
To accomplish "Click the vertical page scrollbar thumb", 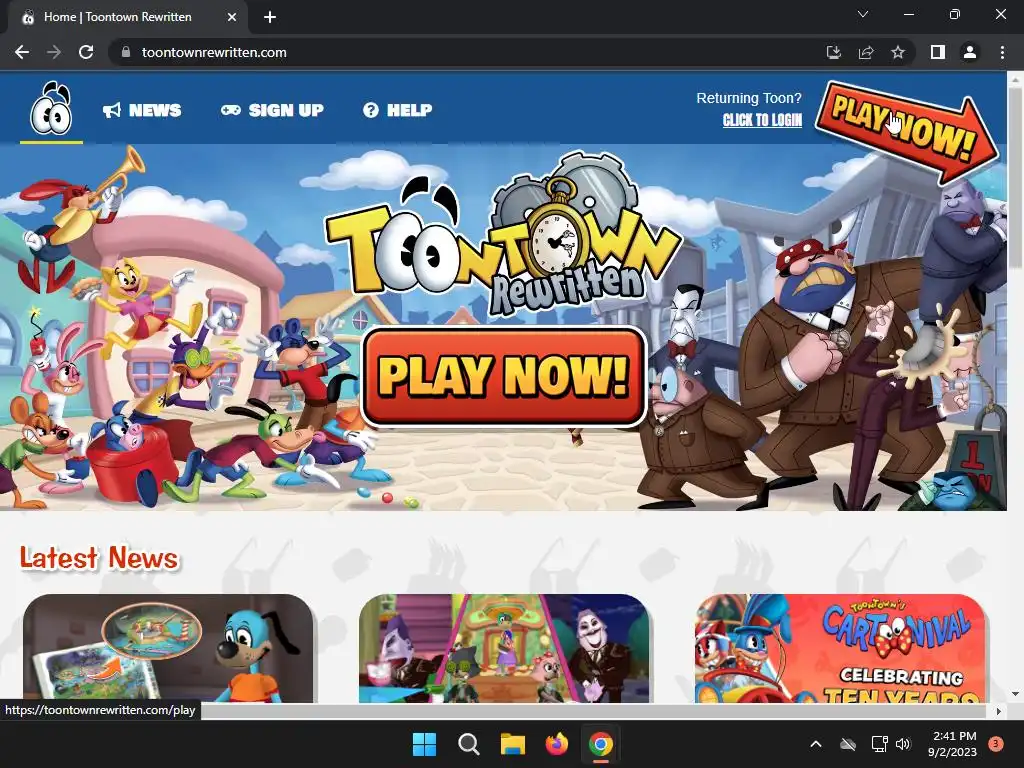I will tap(1016, 178).
